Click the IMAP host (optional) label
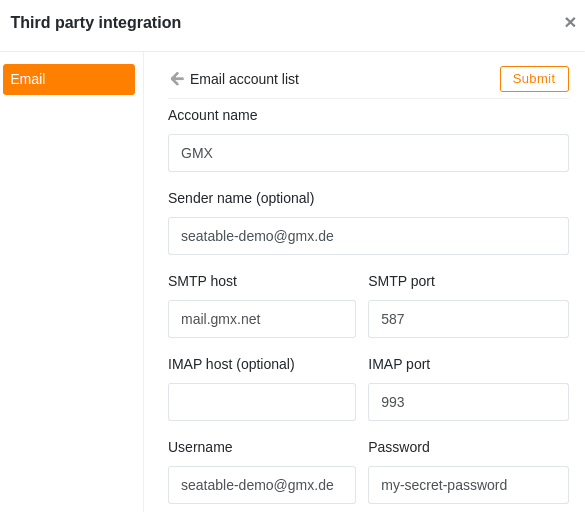 click(231, 364)
